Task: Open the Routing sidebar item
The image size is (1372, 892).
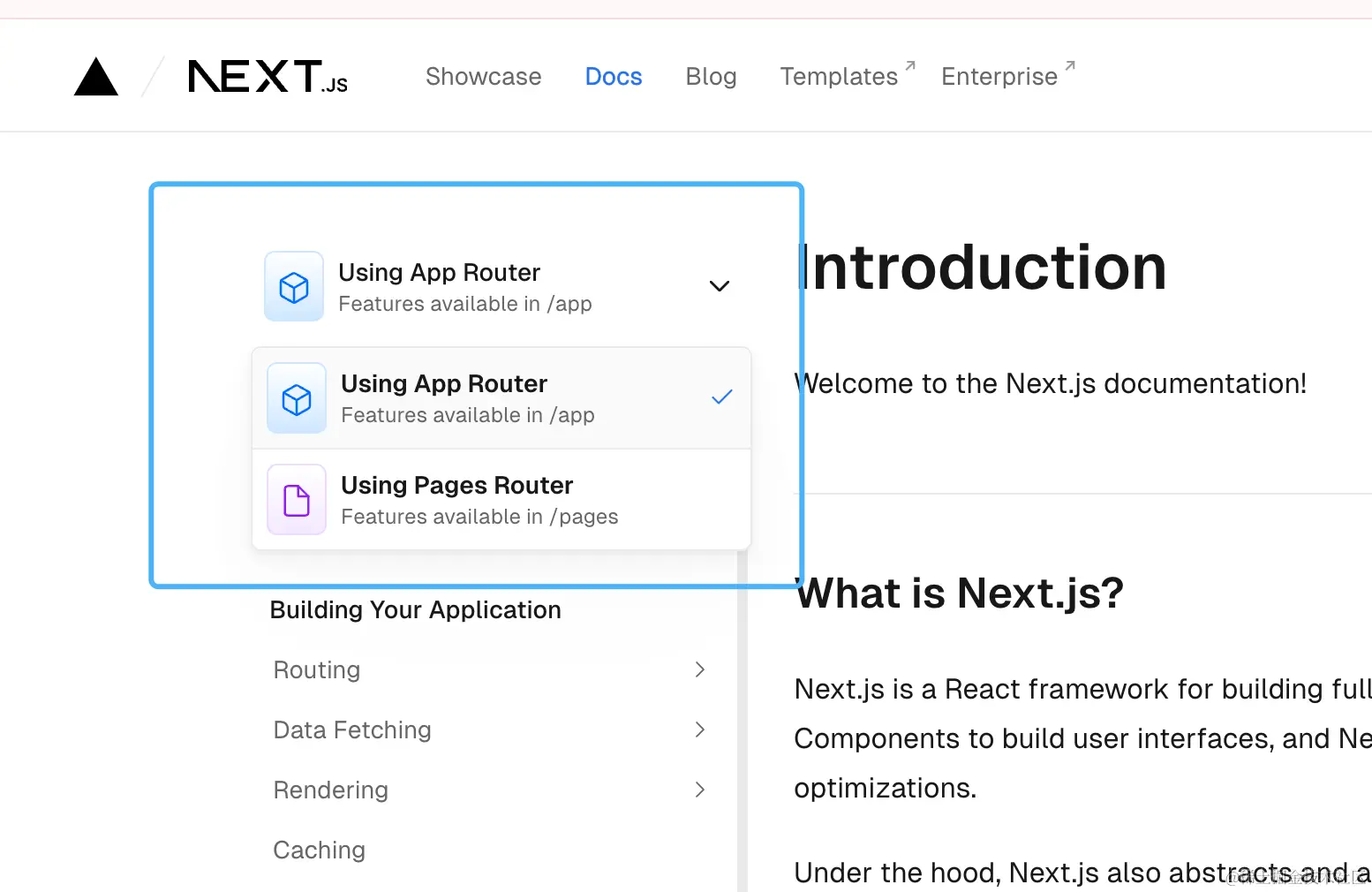Action: tap(317, 670)
